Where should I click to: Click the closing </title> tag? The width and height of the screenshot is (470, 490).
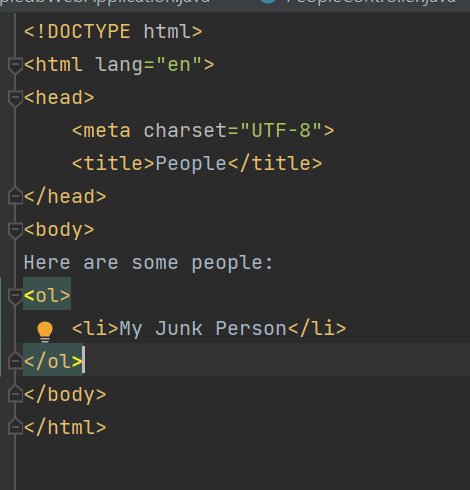pos(275,164)
